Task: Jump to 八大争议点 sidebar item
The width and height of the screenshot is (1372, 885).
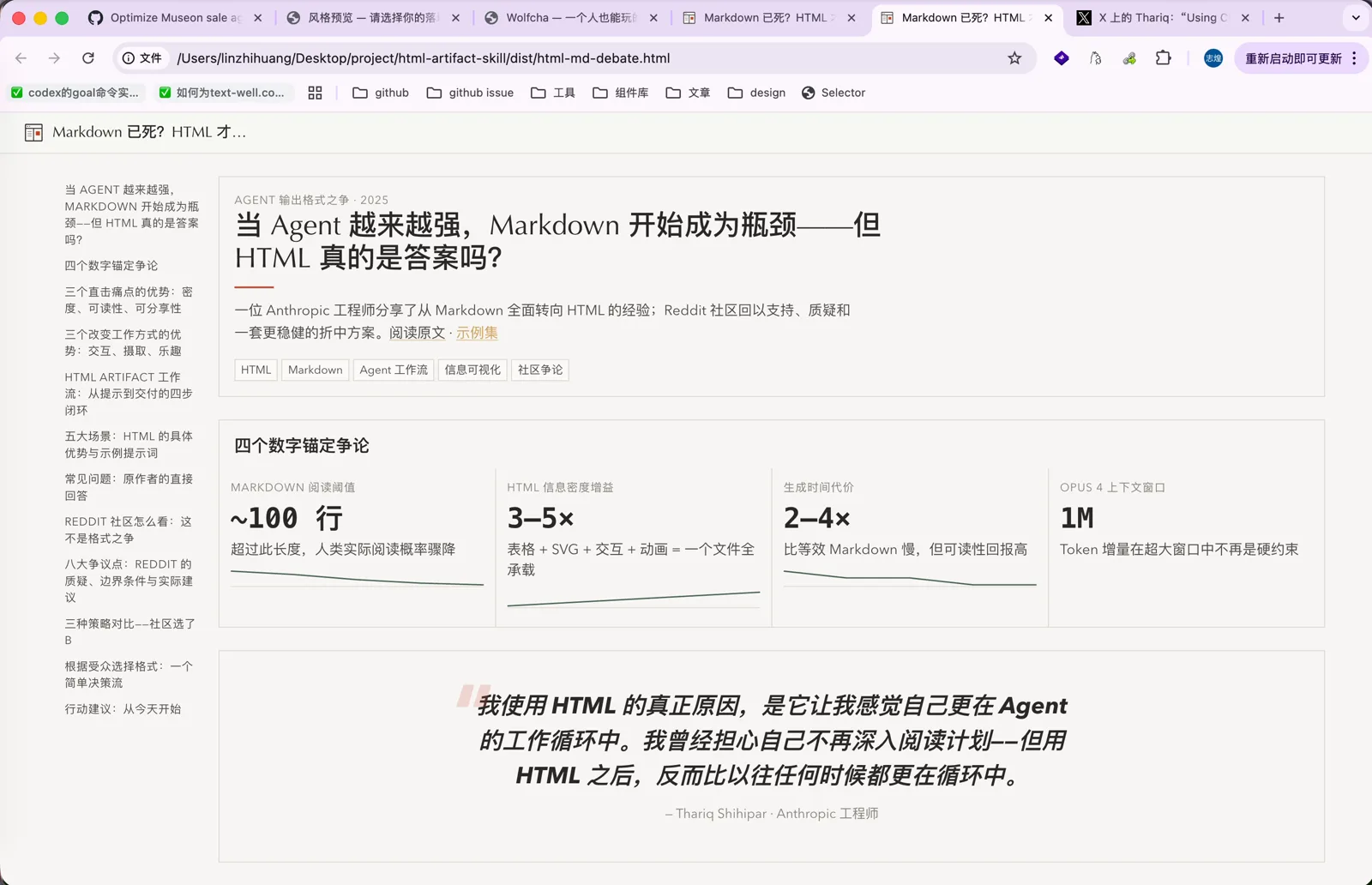Action: tap(129, 581)
